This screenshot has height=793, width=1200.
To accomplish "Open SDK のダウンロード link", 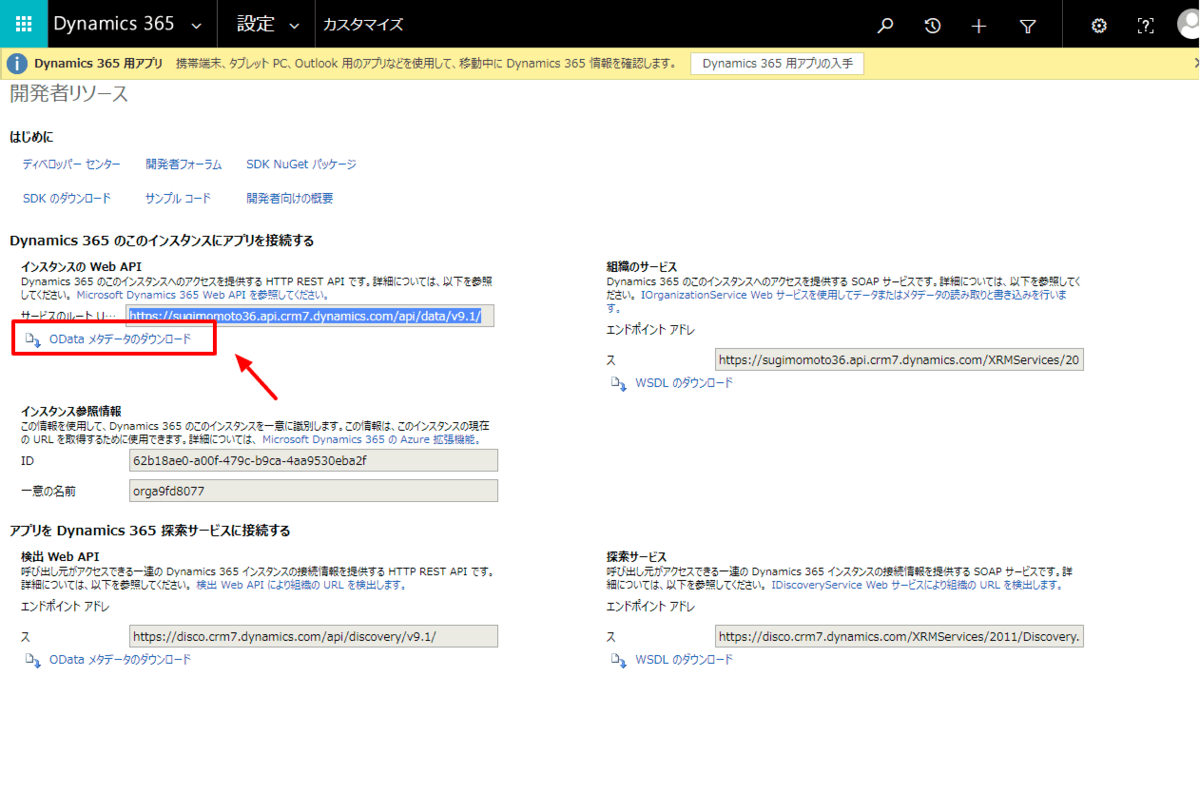I will click(x=66, y=198).
